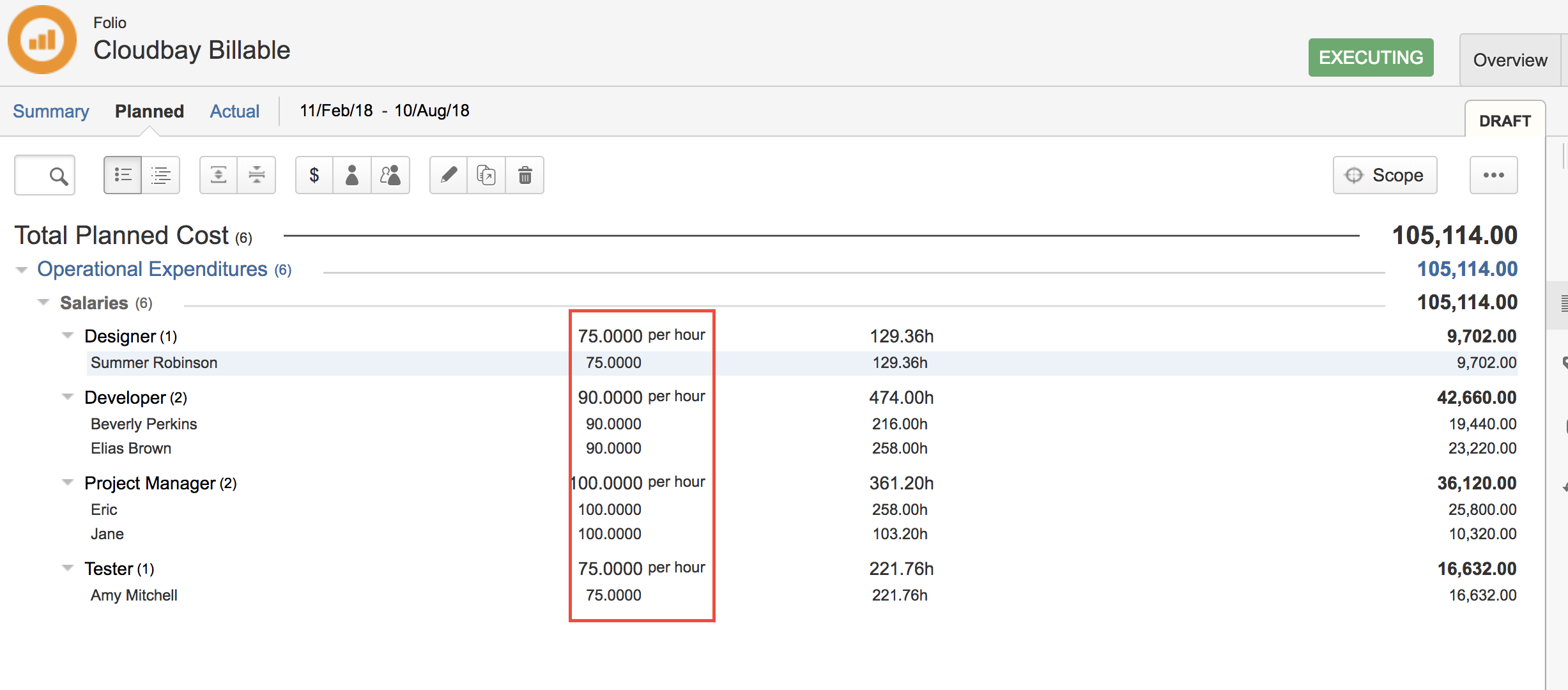The height and width of the screenshot is (690, 1568).
Task: Collapse the Operational Expenditures section
Action: click(x=22, y=270)
